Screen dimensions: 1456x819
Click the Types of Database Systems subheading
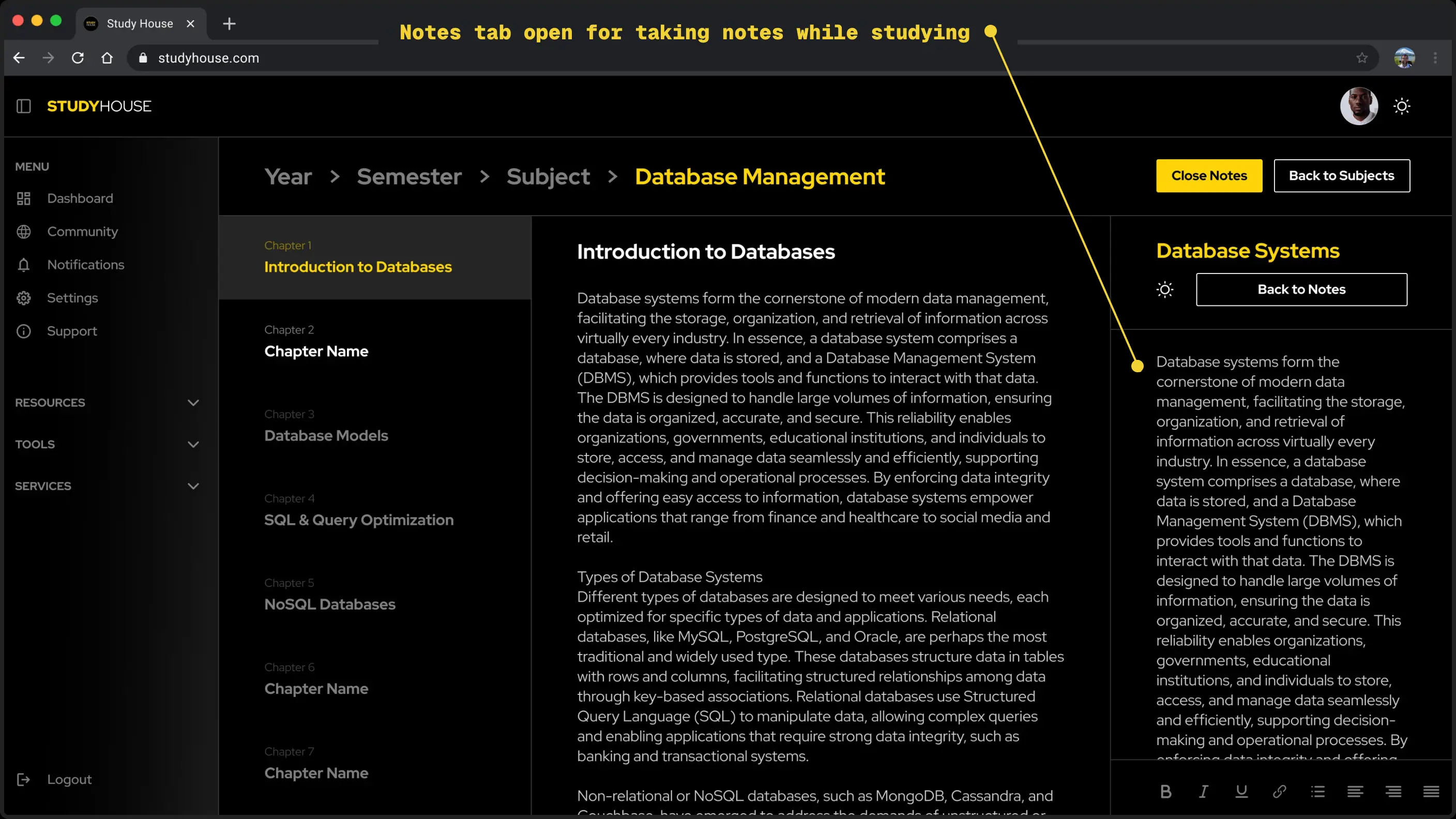pos(669,577)
